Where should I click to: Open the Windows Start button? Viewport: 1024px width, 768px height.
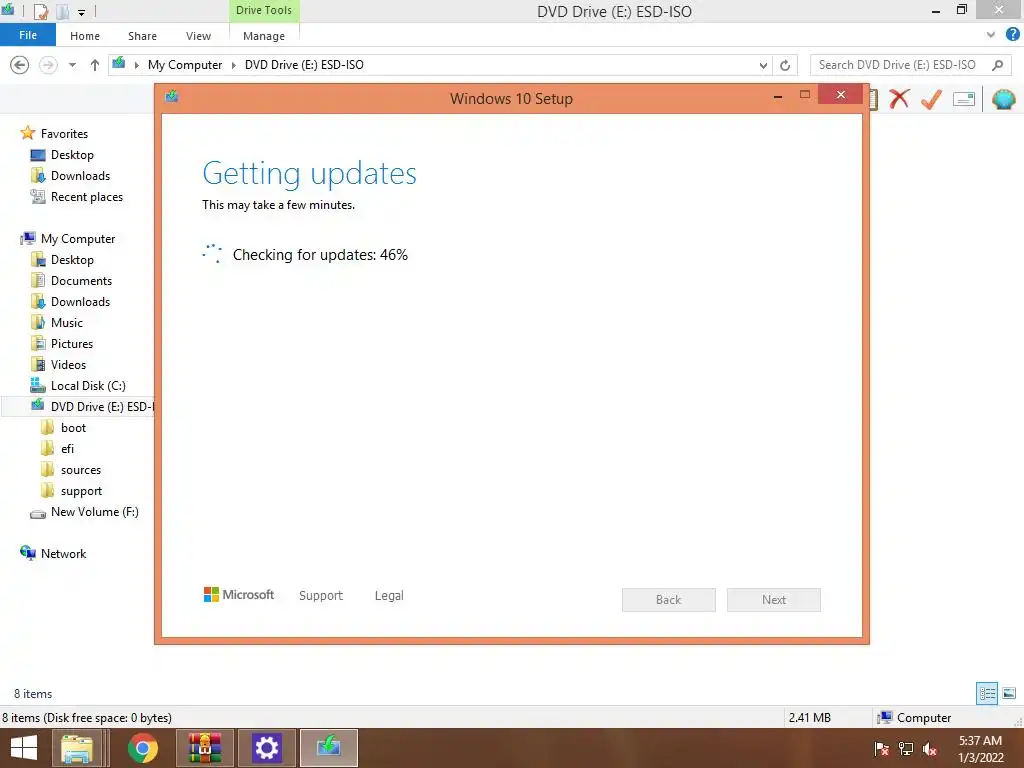24,748
